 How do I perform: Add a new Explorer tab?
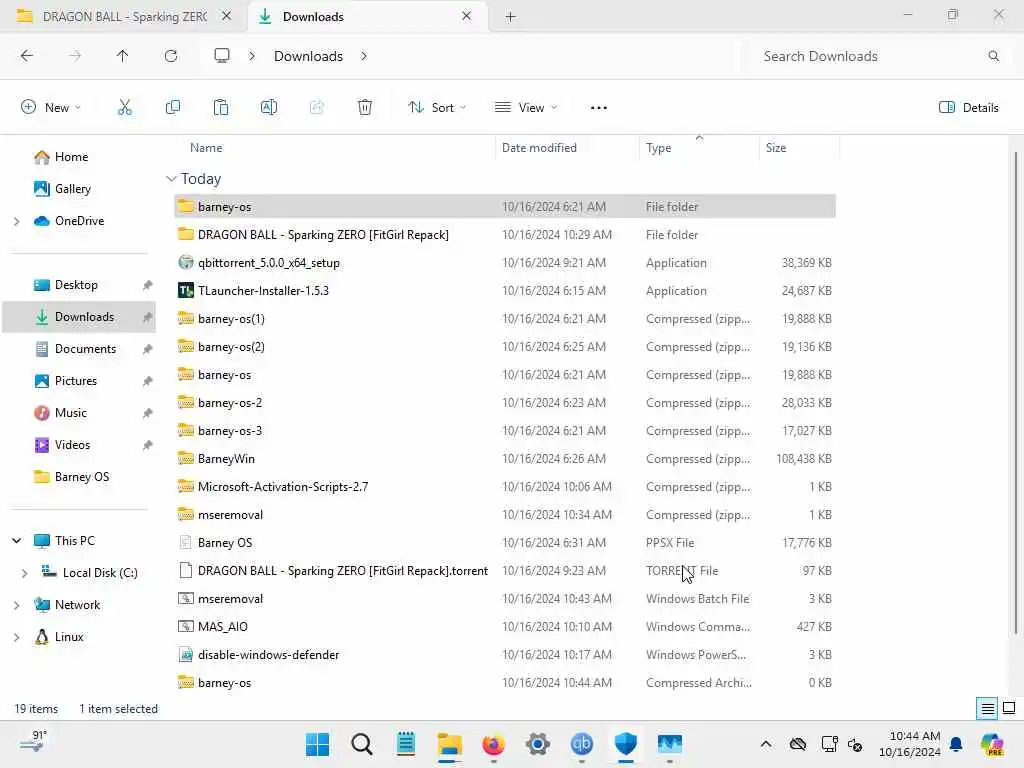(x=511, y=17)
